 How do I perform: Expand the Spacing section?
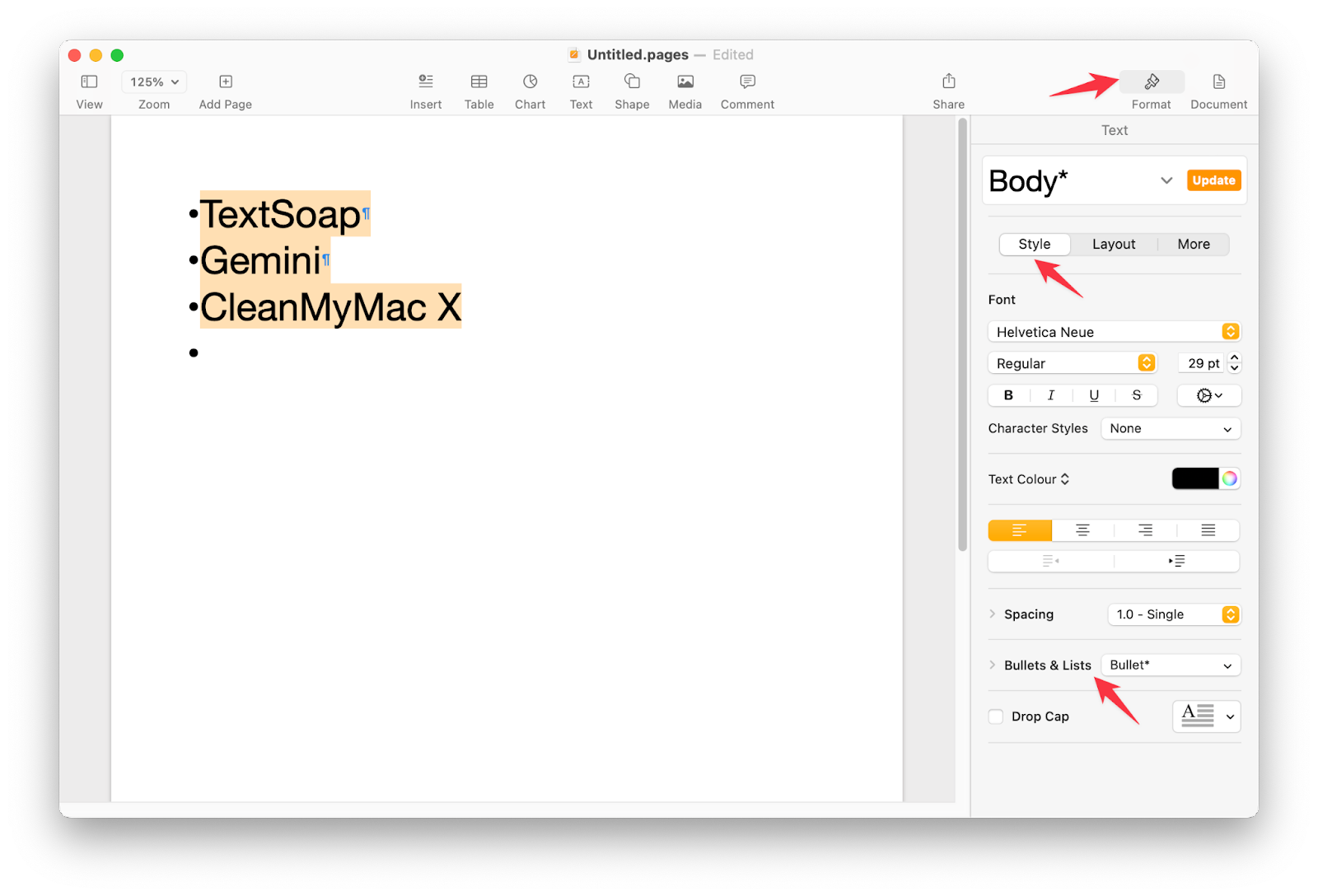[x=993, y=614]
